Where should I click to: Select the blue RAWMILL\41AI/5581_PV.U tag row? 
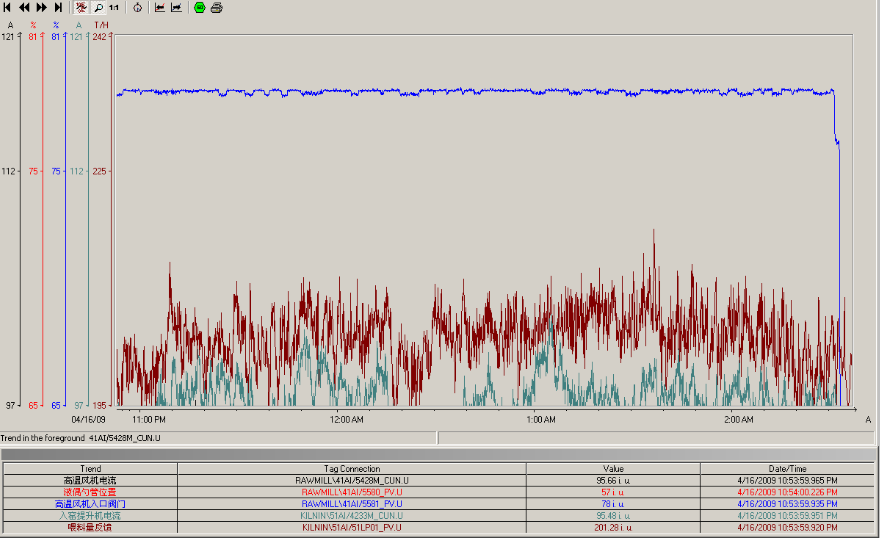click(x=351, y=504)
